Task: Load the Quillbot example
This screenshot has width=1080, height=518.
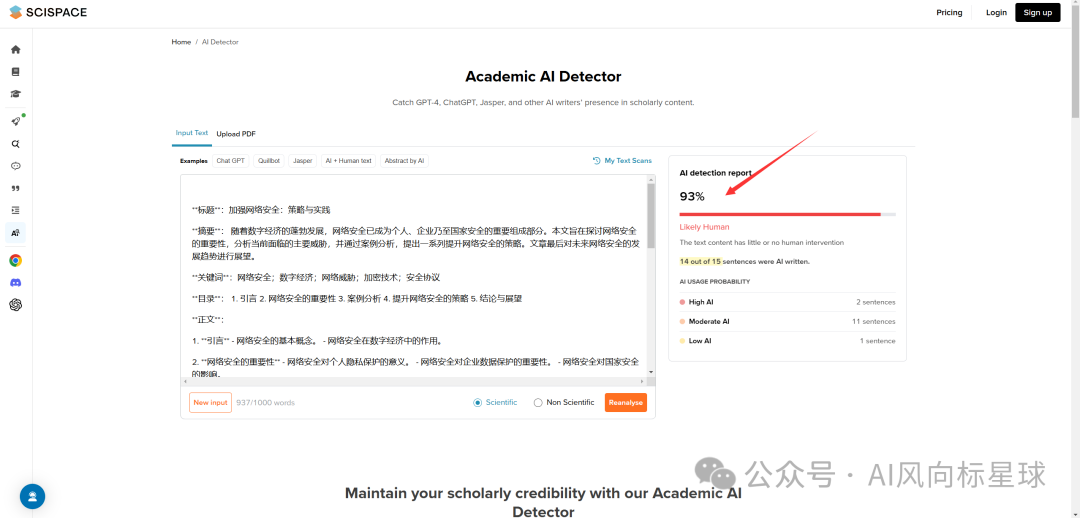Action: [x=269, y=160]
